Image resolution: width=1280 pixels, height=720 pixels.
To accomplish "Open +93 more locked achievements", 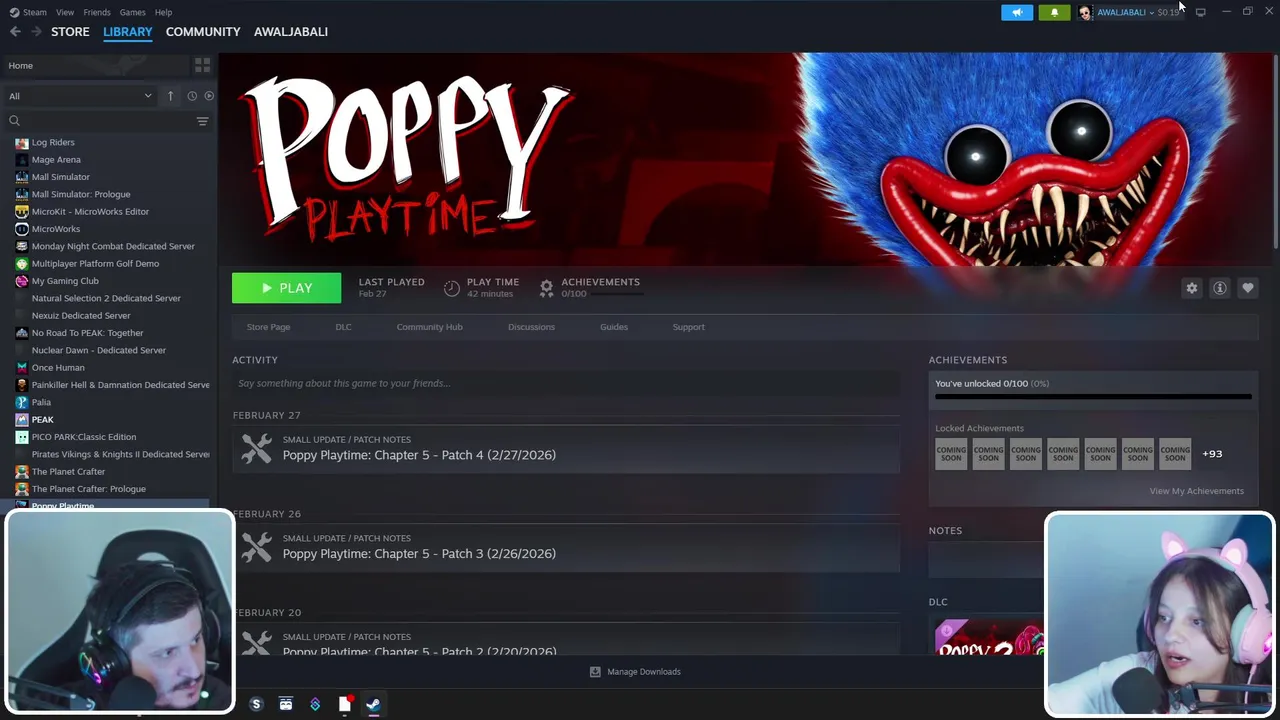I will (1212, 454).
